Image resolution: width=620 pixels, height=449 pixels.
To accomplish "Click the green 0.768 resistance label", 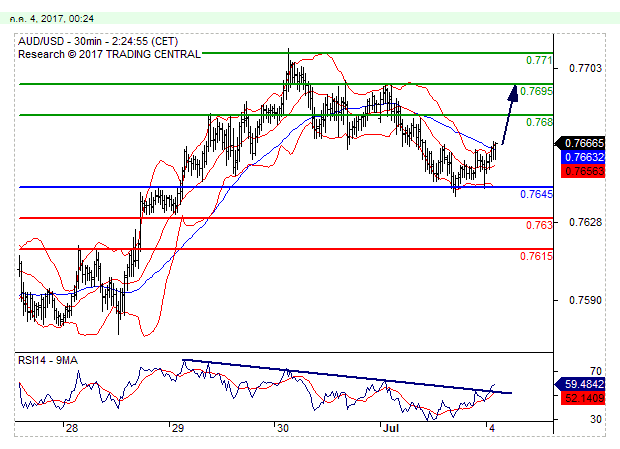I will click(539, 122).
